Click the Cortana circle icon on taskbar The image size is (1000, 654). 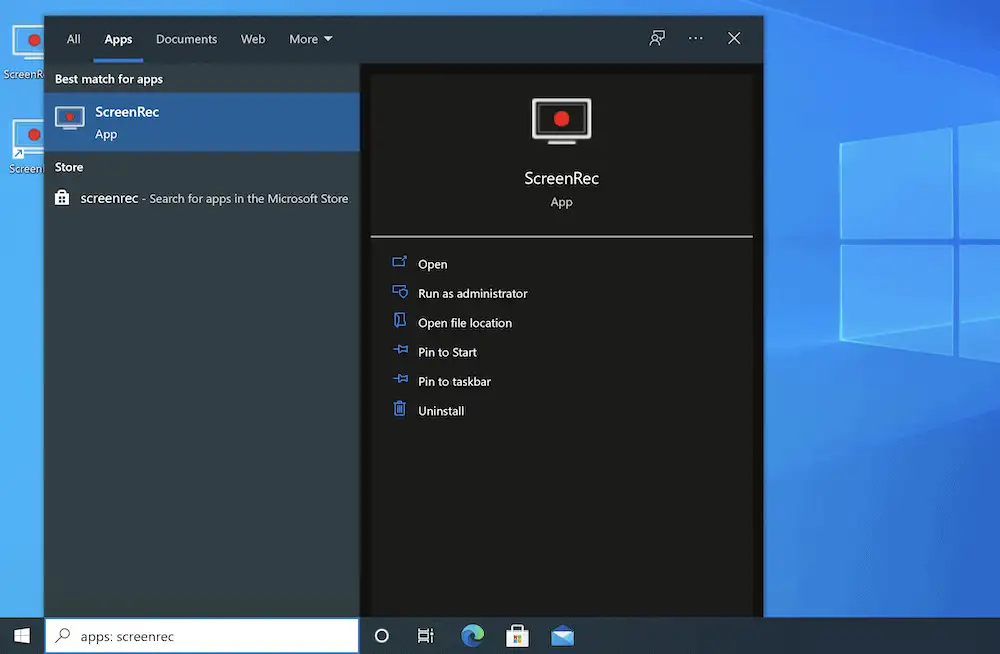(382, 635)
